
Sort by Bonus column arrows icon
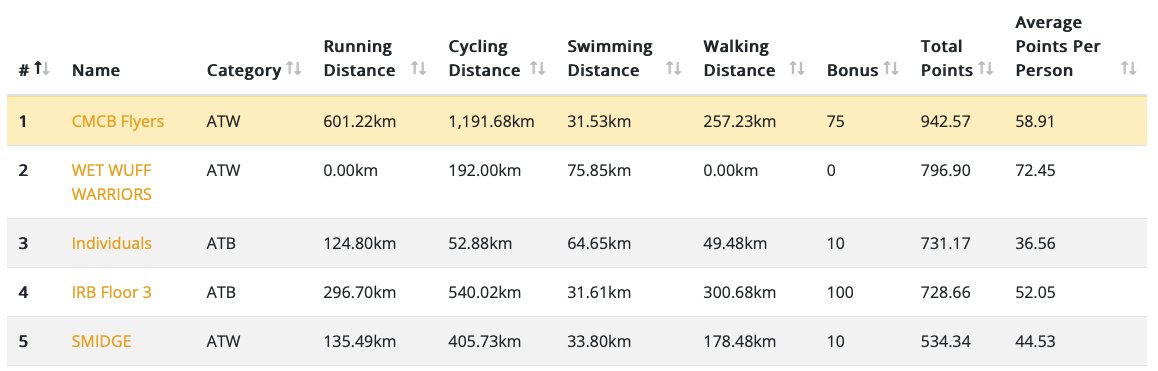(x=891, y=69)
